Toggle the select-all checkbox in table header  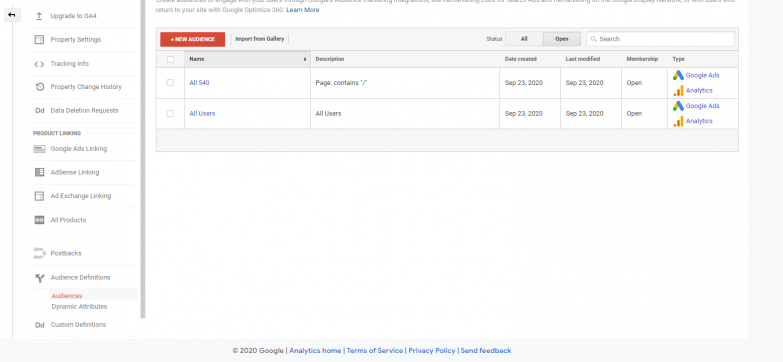coord(170,59)
